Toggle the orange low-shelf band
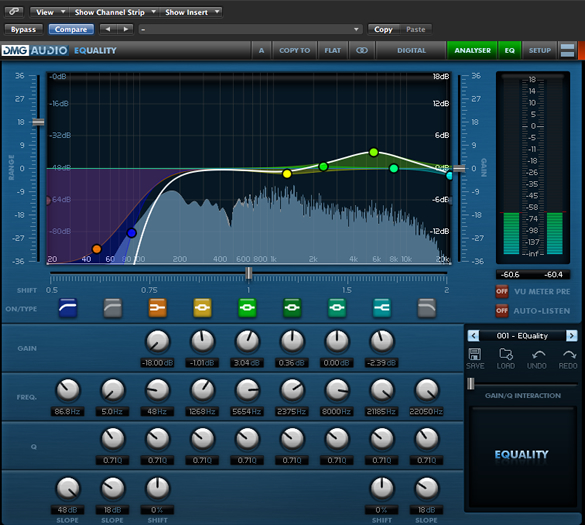This screenshot has height=525, width=585. 157,308
